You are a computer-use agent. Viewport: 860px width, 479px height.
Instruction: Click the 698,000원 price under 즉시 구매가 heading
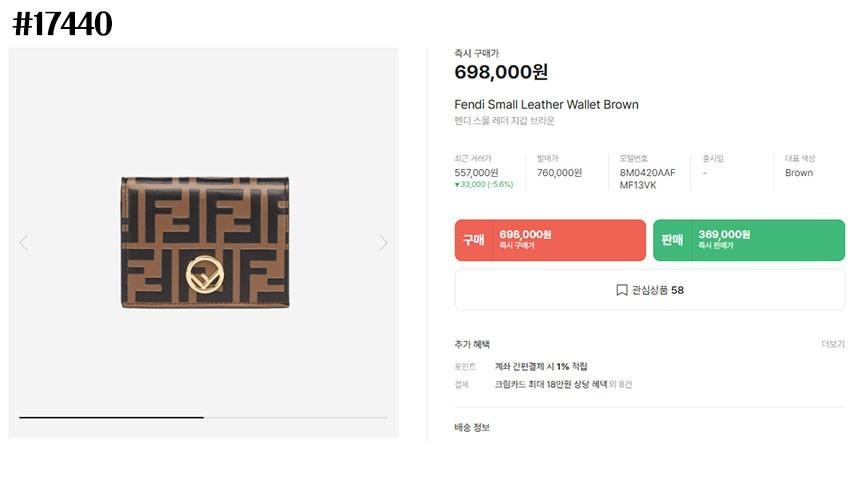pyautogui.click(x=501, y=72)
